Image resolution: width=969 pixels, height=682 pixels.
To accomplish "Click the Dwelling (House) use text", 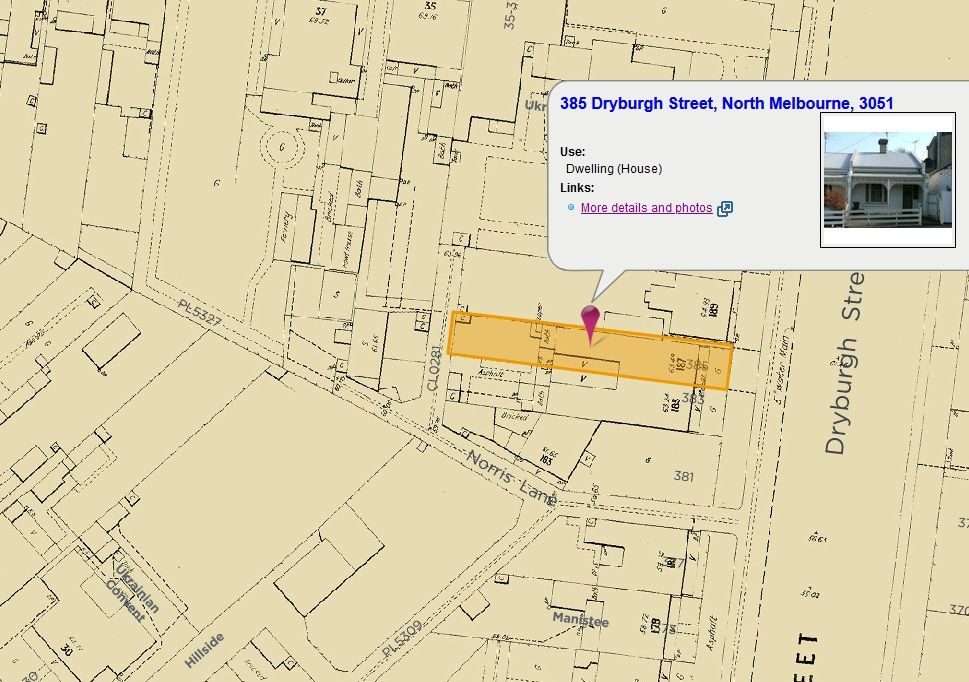I will [x=613, y=169].
